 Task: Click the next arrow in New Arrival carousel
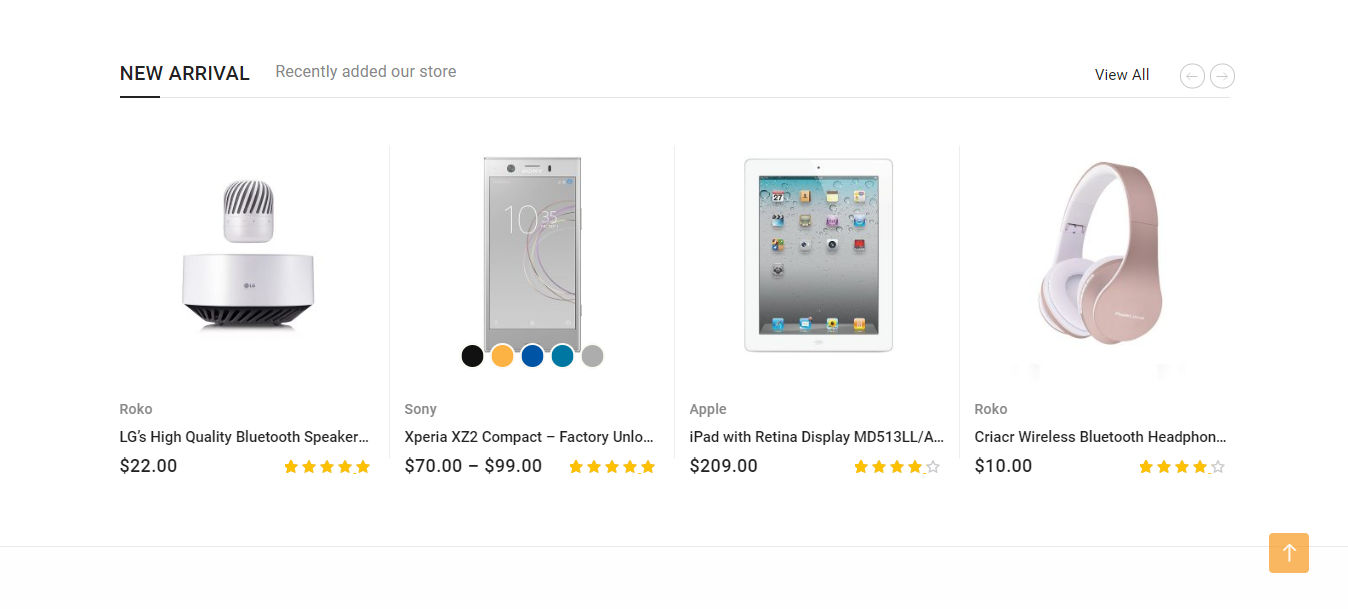point(1222,76)
